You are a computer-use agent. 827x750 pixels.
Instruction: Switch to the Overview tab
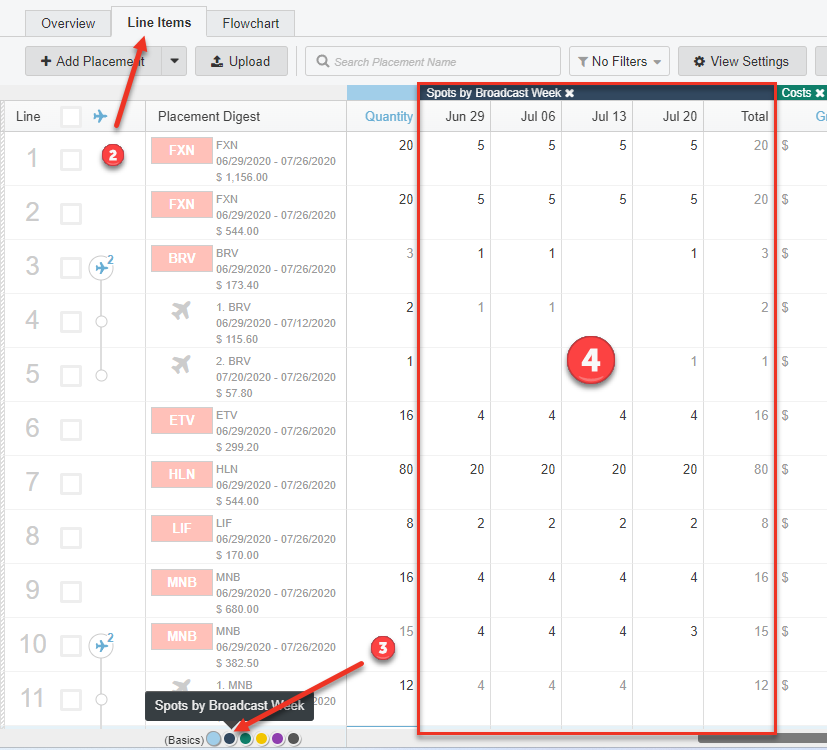[x=68, y=23]
